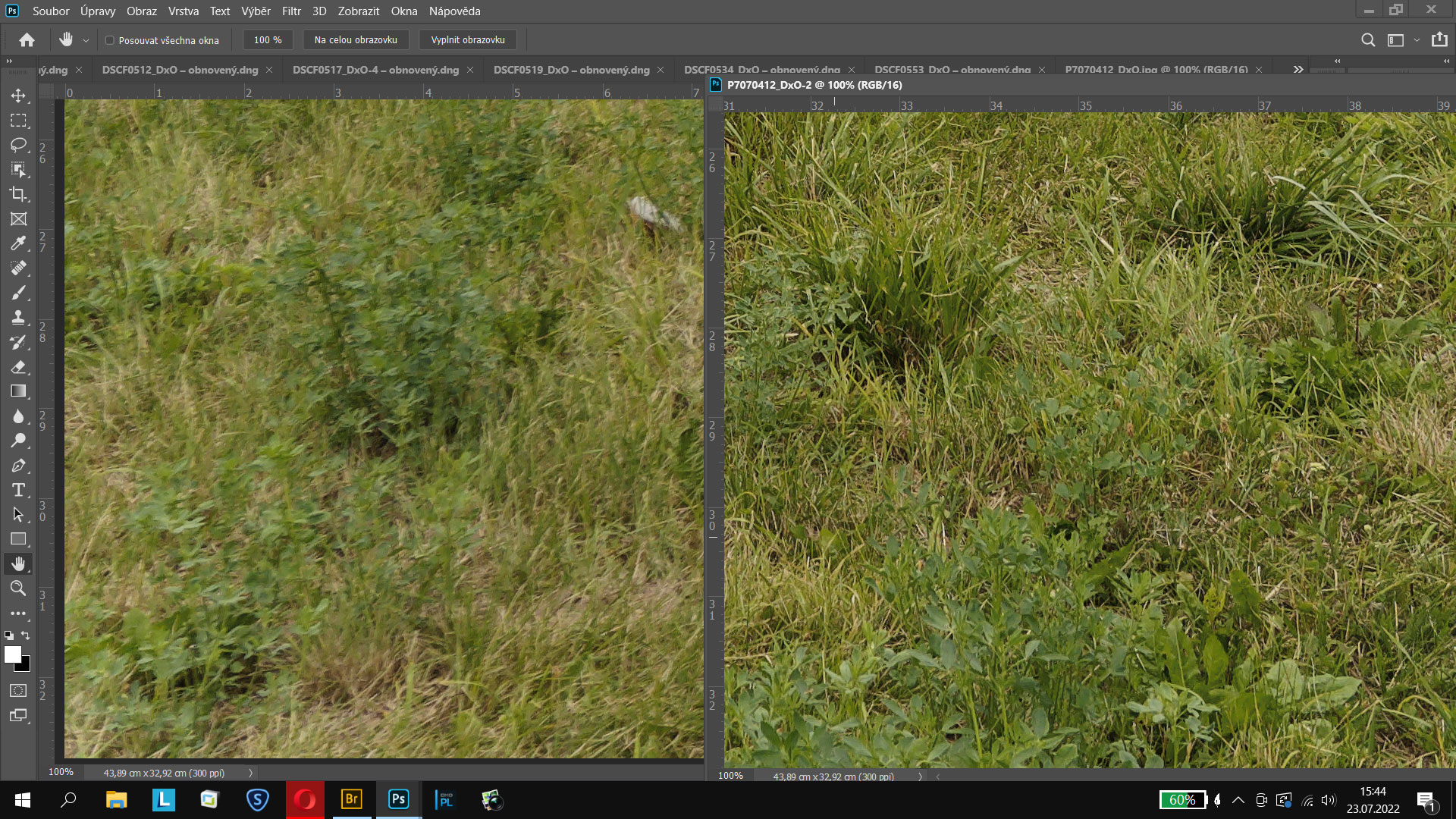Select the Lasso tool

(18, 145)
